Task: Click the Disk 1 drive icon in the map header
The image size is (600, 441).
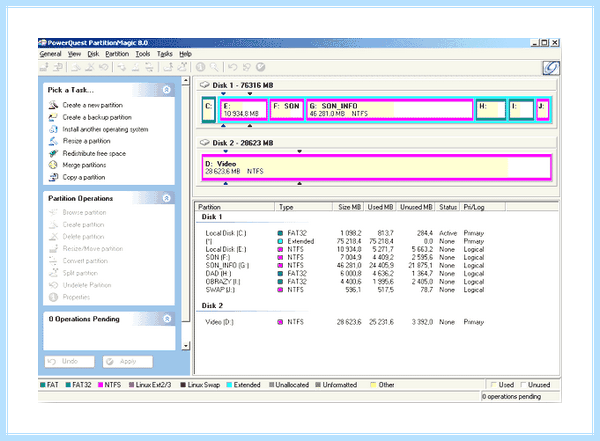Action: 205,85
